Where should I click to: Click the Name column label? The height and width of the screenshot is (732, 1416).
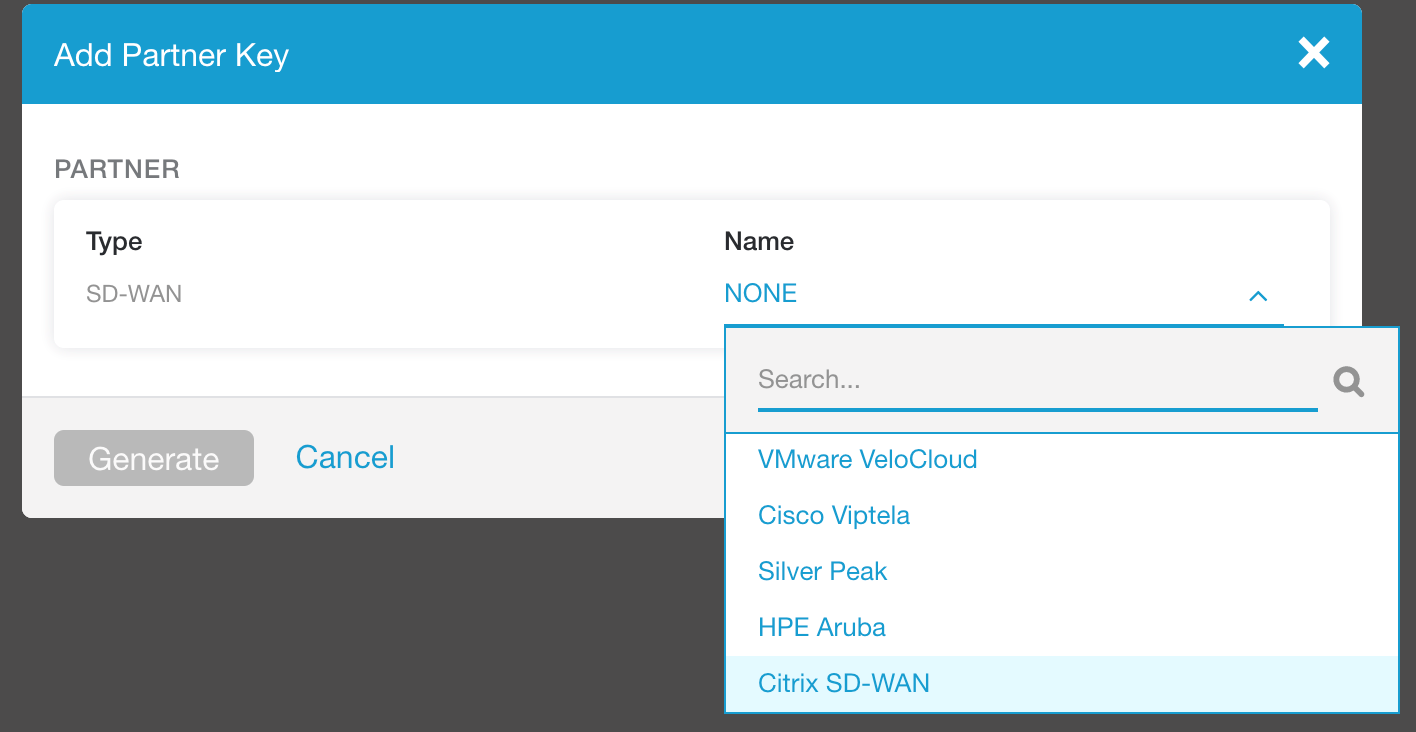759,241
